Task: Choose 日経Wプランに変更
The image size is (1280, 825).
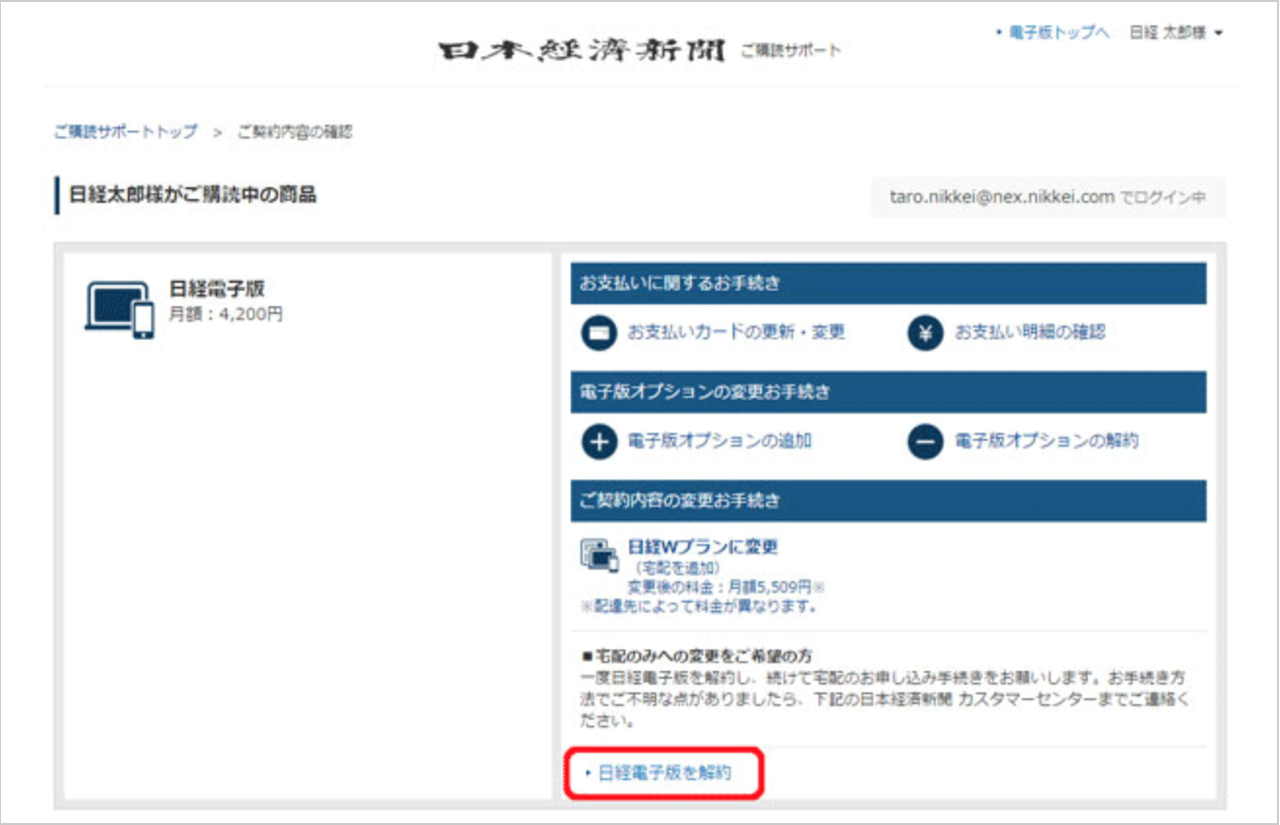Action: (x=702, y=547)
